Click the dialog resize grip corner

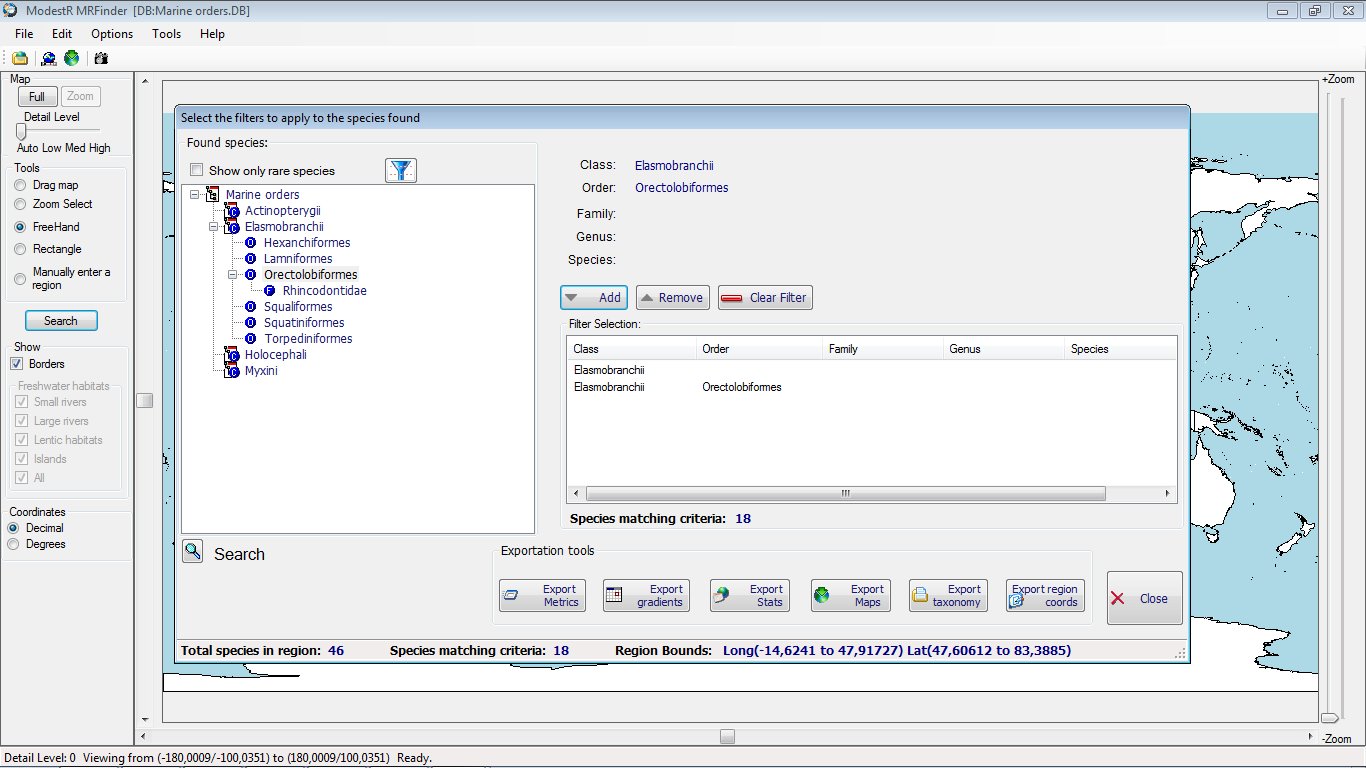pyautogui.click(x=1182, y=653)
